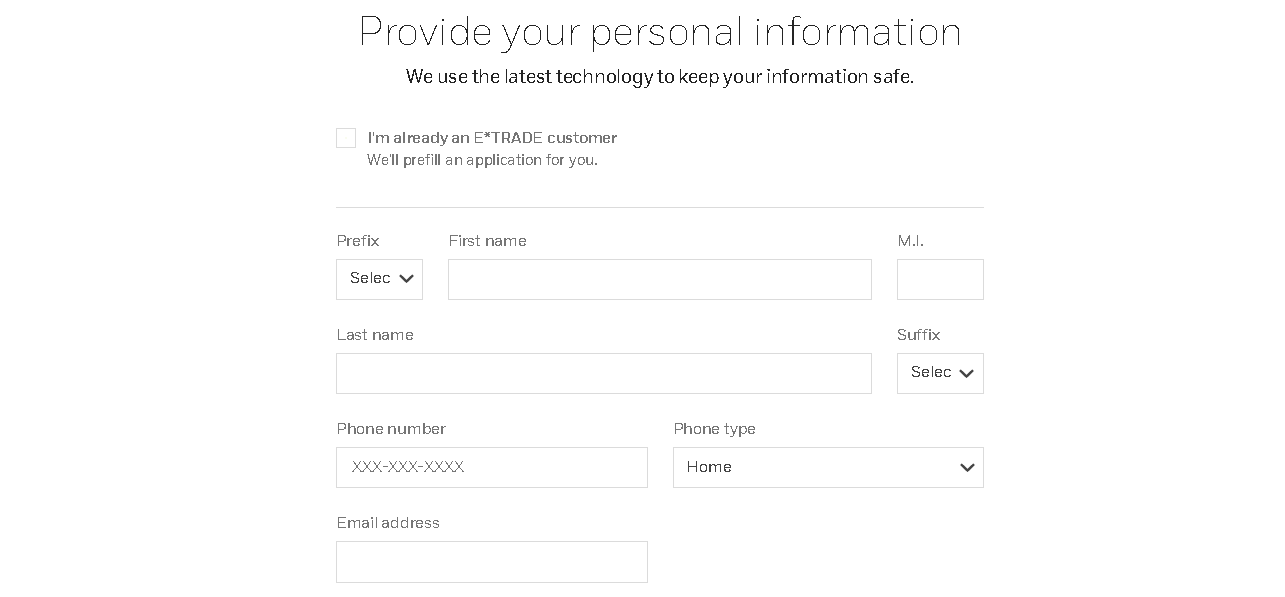Click the "Email address" label

[388, 523]
